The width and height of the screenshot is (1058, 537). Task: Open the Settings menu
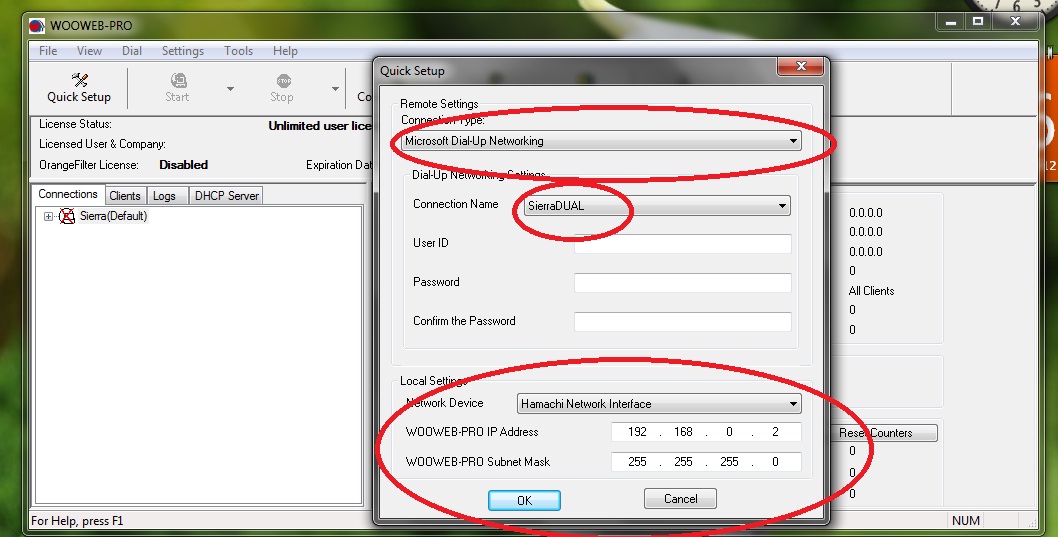click(183, 51)
